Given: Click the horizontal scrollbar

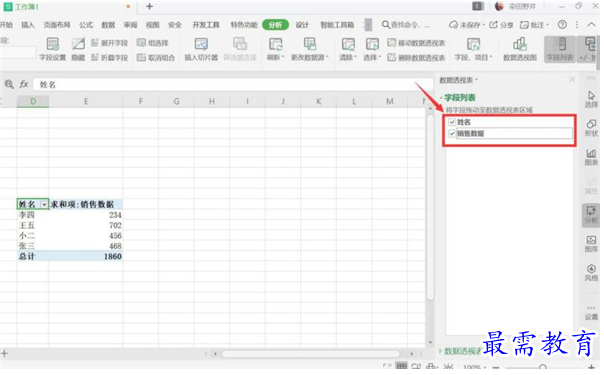Looking at the screenshot, I should click(310, 353).
